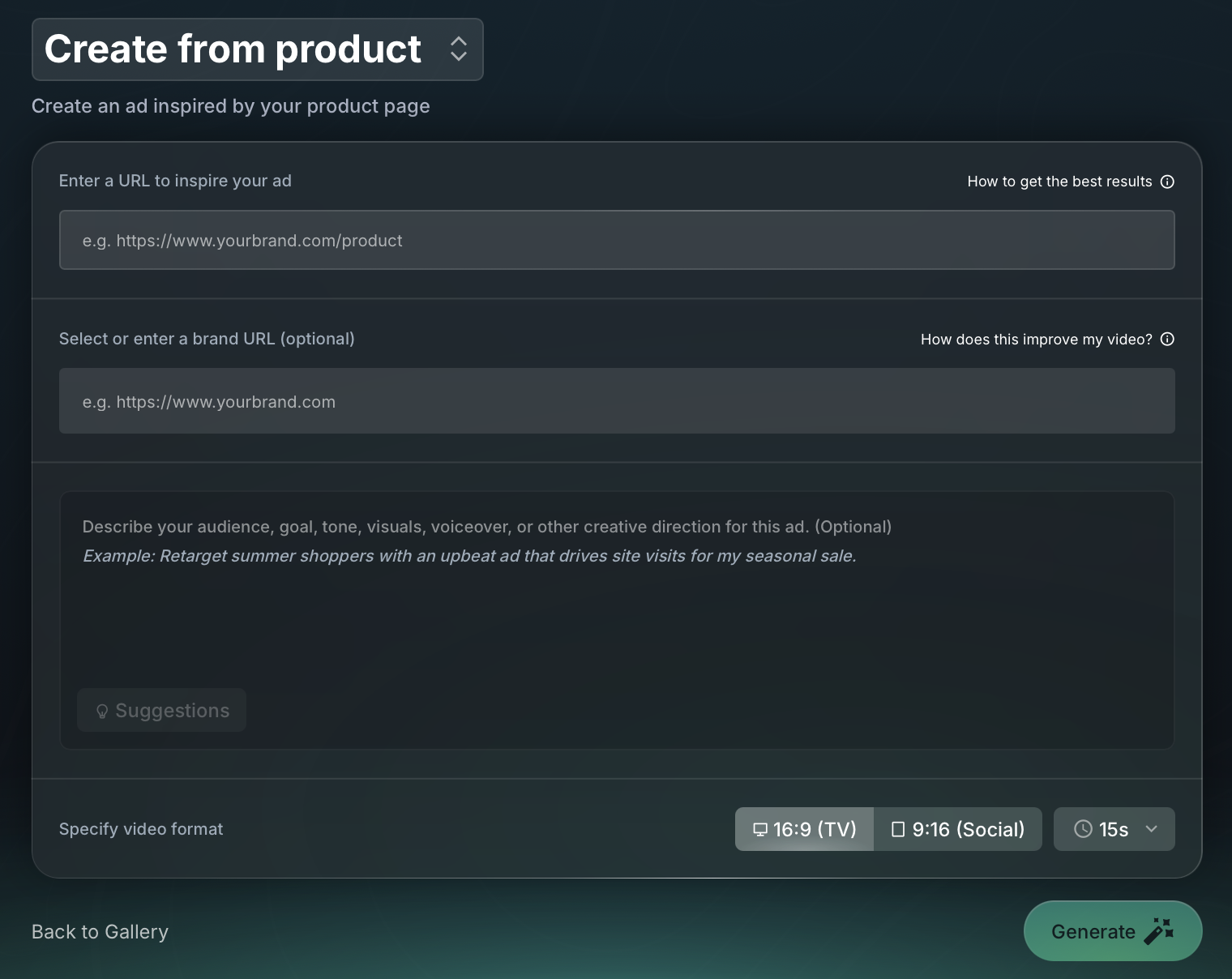Image resolution: width=1232 pixels, height=979 pixels.
Task: Select the 16:9 (TV) video format
Action: pyautogui.click(x=804, y=829)
